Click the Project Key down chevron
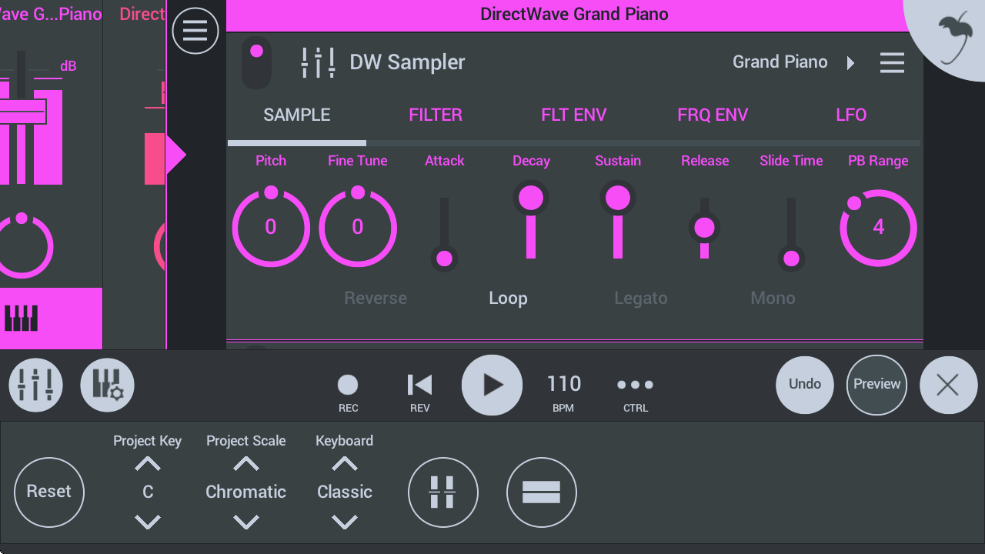 (148, 521)
